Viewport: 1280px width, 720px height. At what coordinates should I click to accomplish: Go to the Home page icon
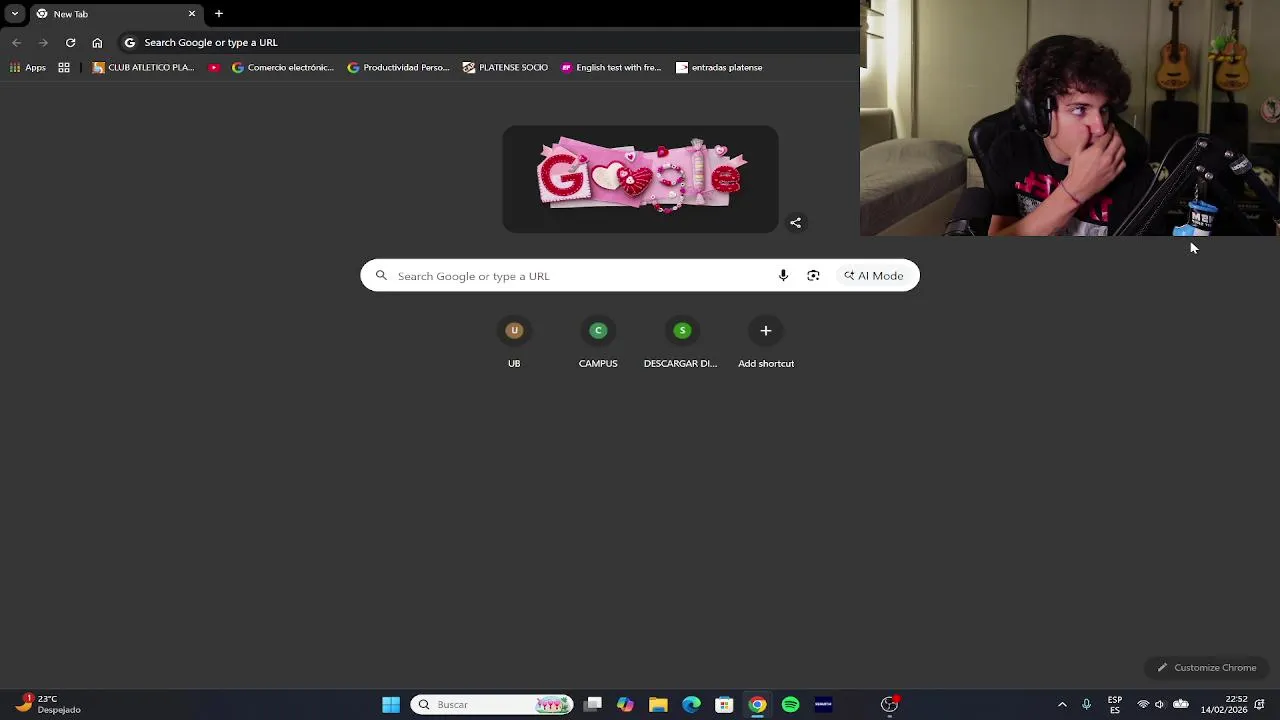click(97, 43)
